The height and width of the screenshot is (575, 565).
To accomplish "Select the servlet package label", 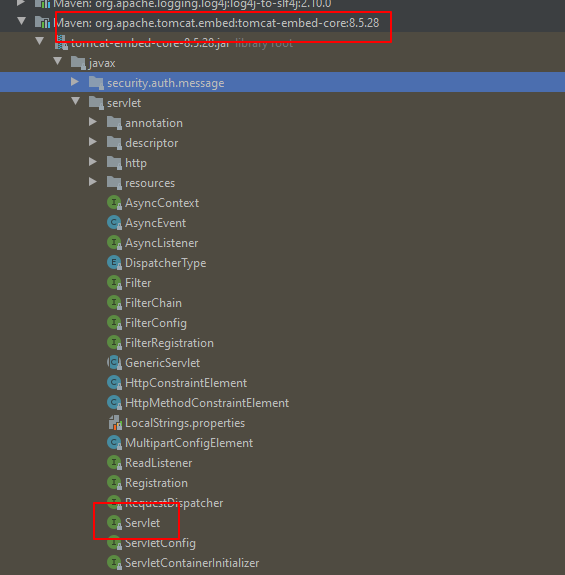I will (x=124, y=103).
